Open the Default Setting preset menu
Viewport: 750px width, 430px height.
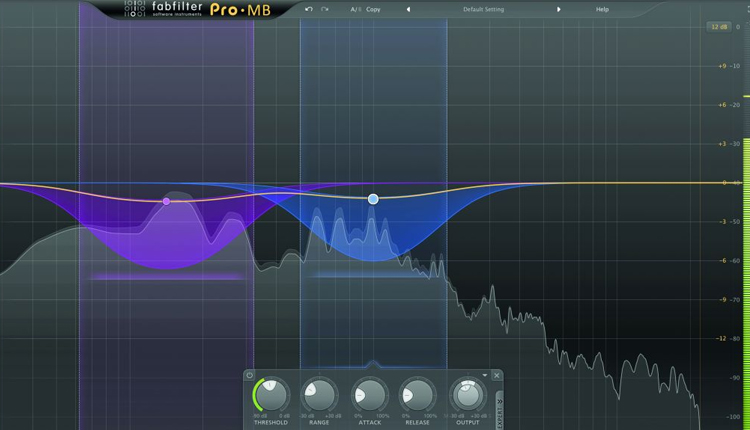click(483, 9)
